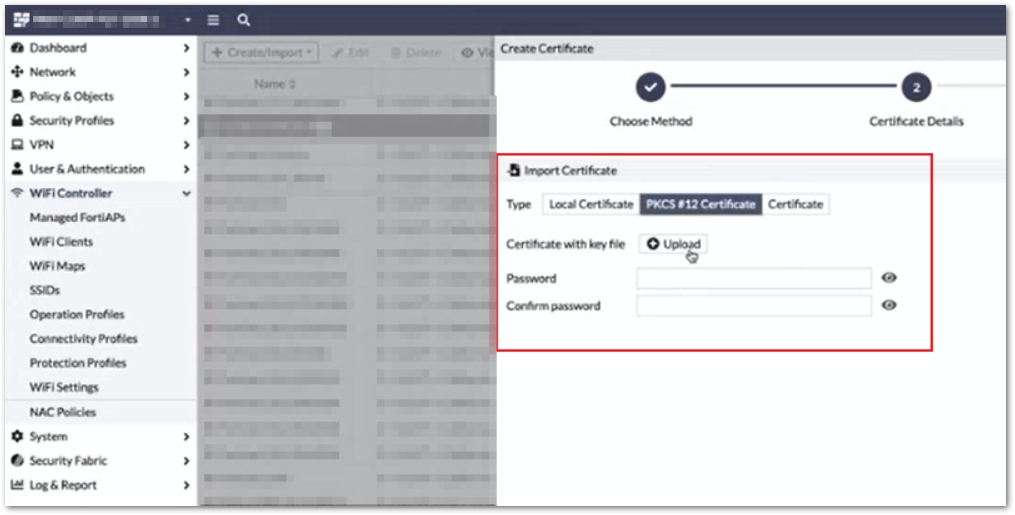This screenshot has width=1015, height=515.
Task: Open SSIDs page
Action: [45, 290]
